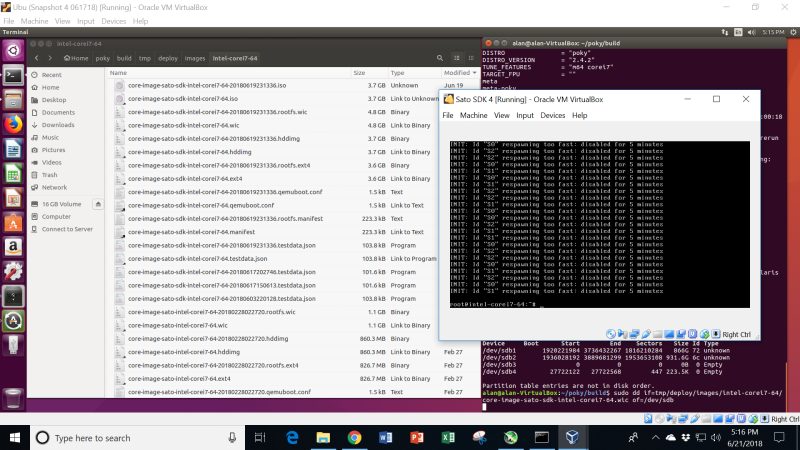Open Firefox from the Ubuntu launcher
The width and height of the screenshot is (800, 450).
tap(13, 124)
